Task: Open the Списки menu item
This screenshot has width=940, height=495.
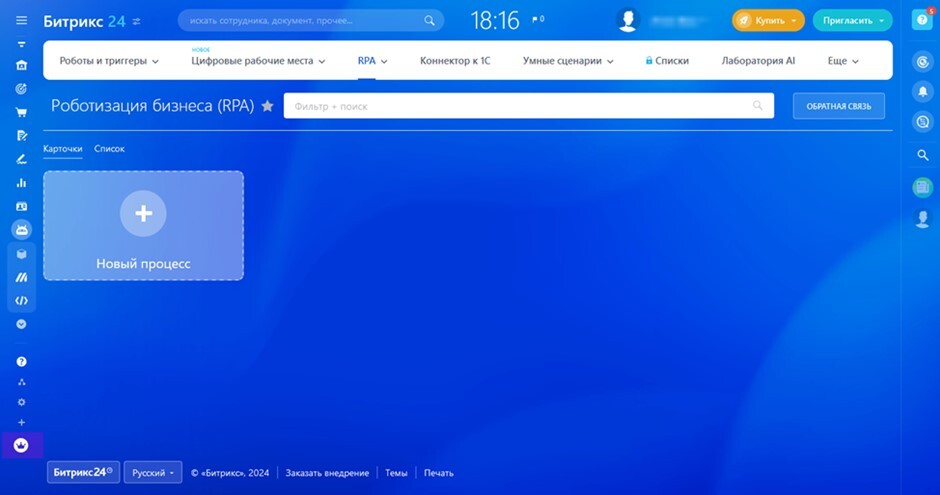Action: click(x=671, y=61)
